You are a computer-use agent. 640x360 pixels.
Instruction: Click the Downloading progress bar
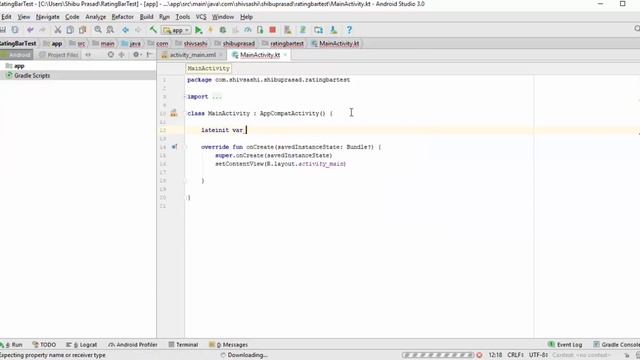(438, 355)
